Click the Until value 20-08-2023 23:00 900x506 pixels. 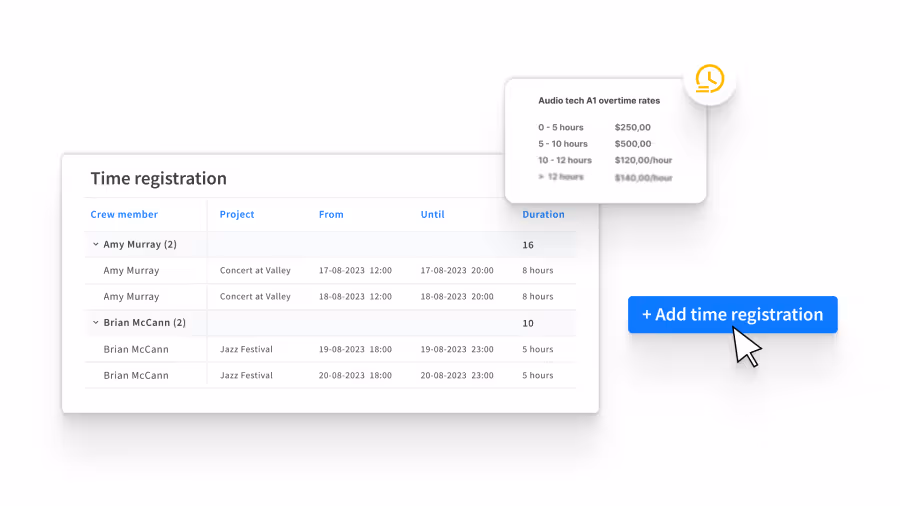457,375
